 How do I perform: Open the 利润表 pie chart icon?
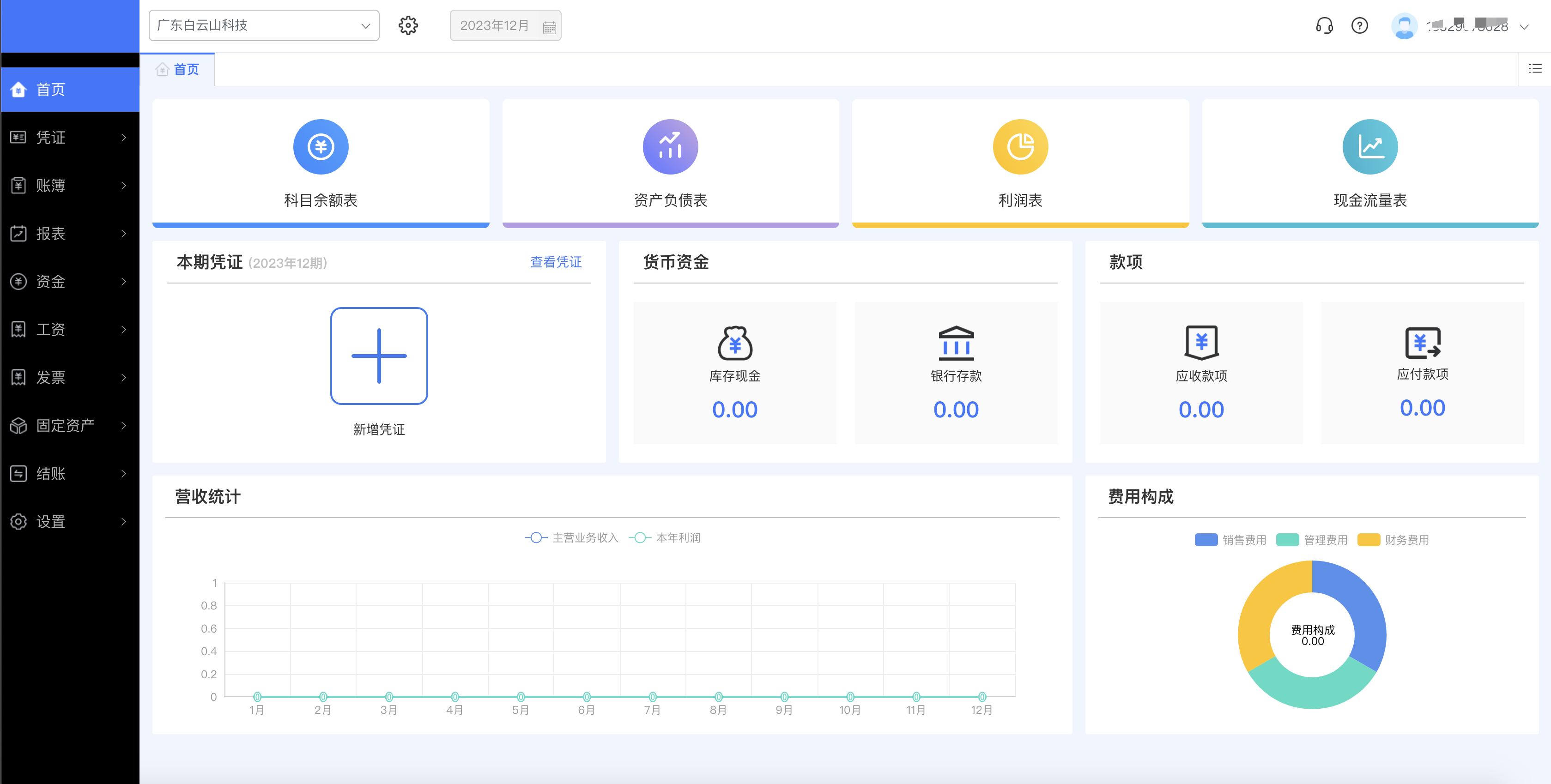[x=1020, y=147]
